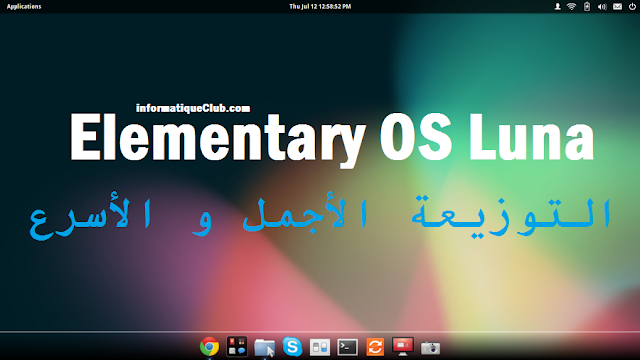This screenshot has width=640, height=360.
Task: Open the red screen recorder icon
Action: tap(403, 347)
